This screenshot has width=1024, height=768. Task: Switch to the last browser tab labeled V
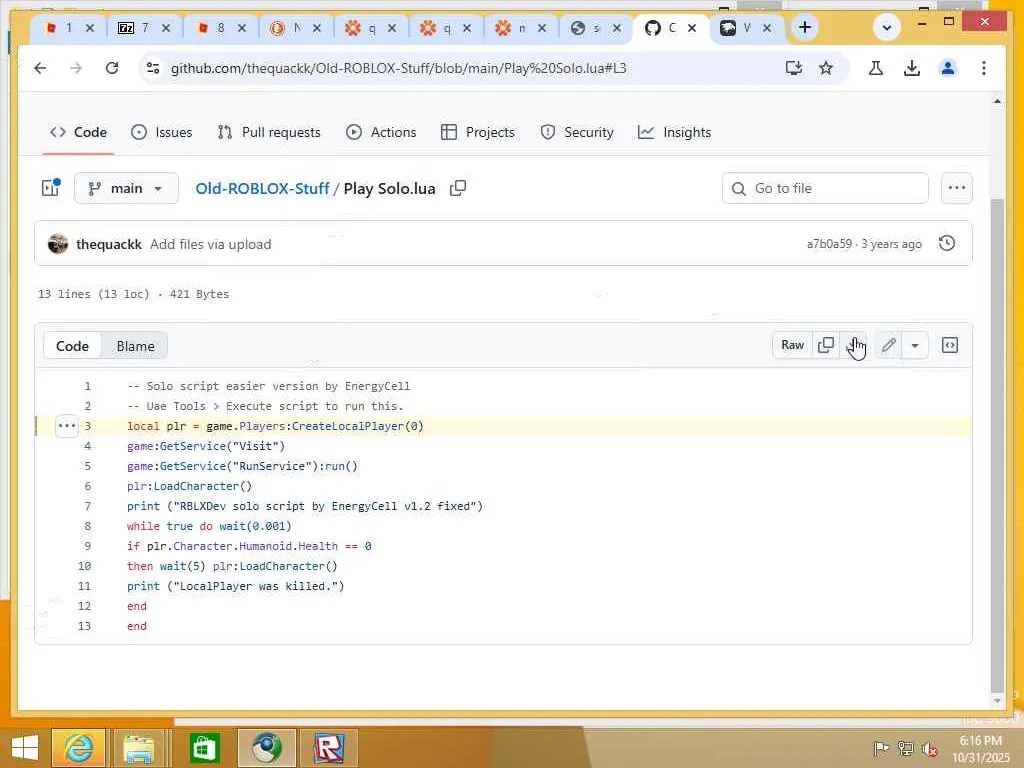[746, 27]
